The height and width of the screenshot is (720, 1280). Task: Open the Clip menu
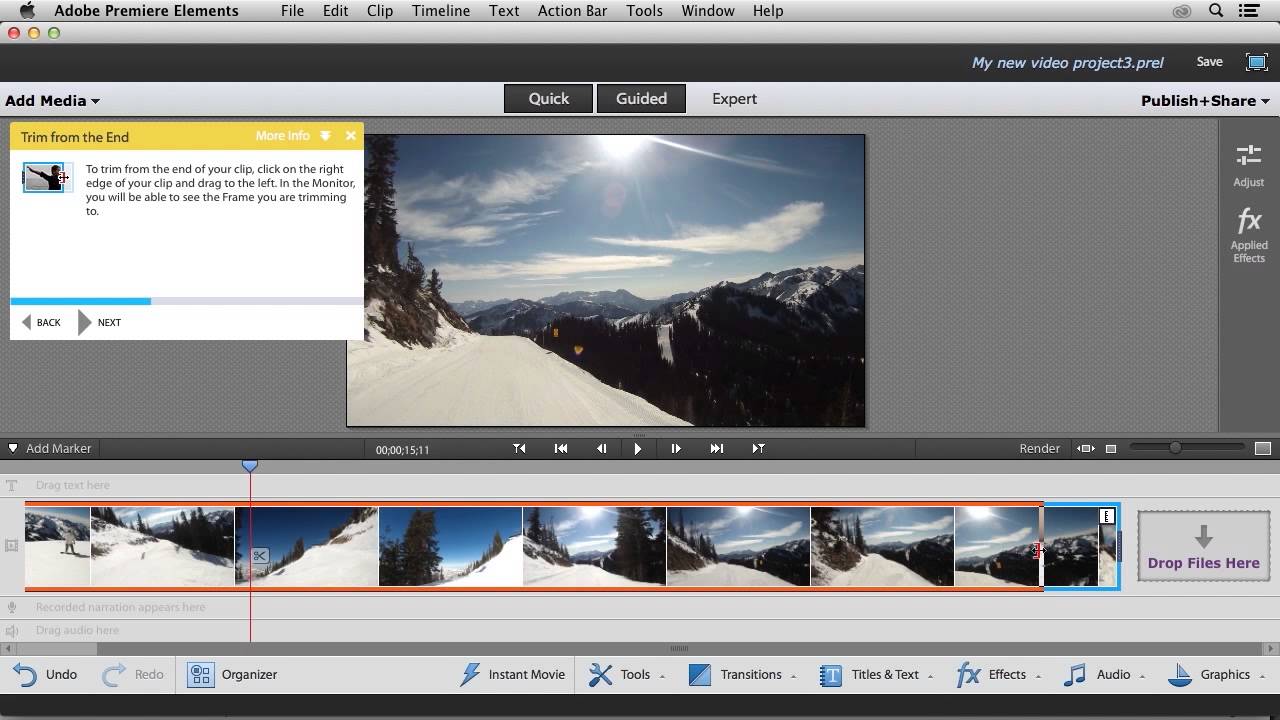click(380, 11)
